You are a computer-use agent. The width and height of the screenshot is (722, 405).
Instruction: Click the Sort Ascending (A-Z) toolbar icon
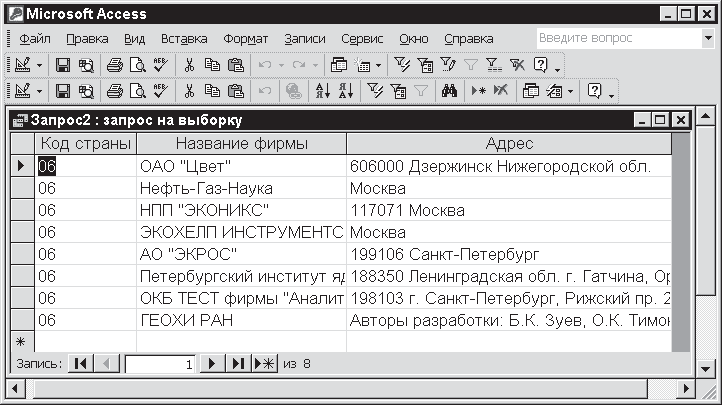click(321, 91)
